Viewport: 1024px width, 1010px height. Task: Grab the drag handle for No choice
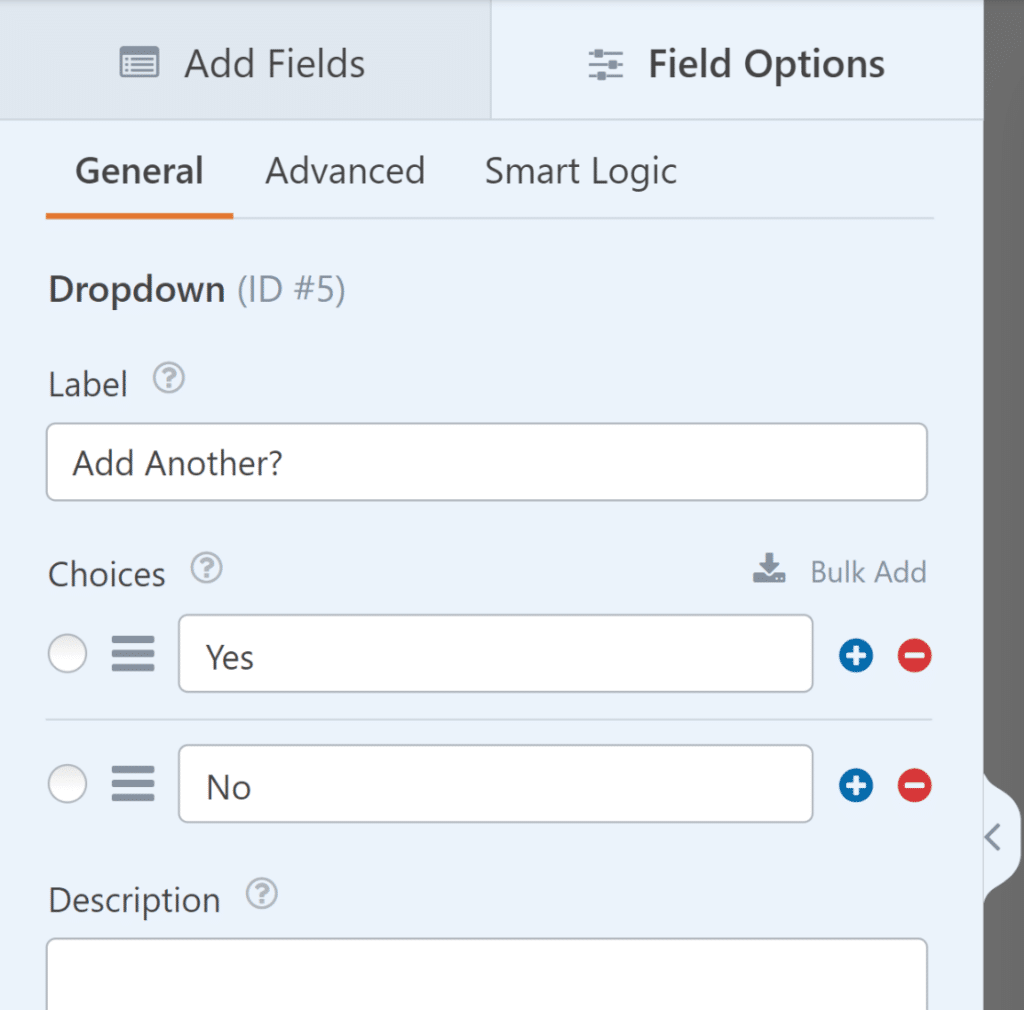133,786
